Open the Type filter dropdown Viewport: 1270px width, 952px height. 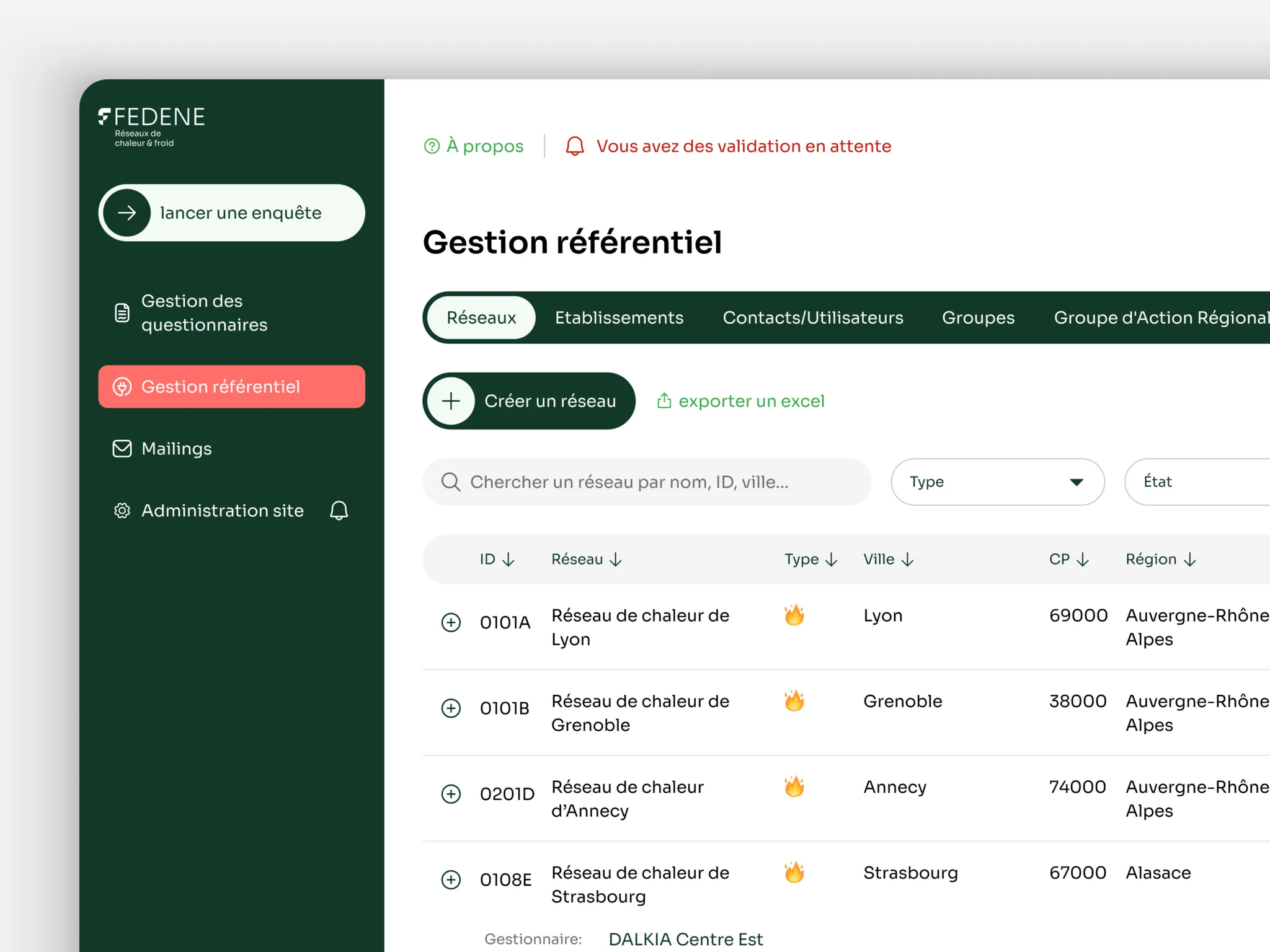(x=997, y=482)
